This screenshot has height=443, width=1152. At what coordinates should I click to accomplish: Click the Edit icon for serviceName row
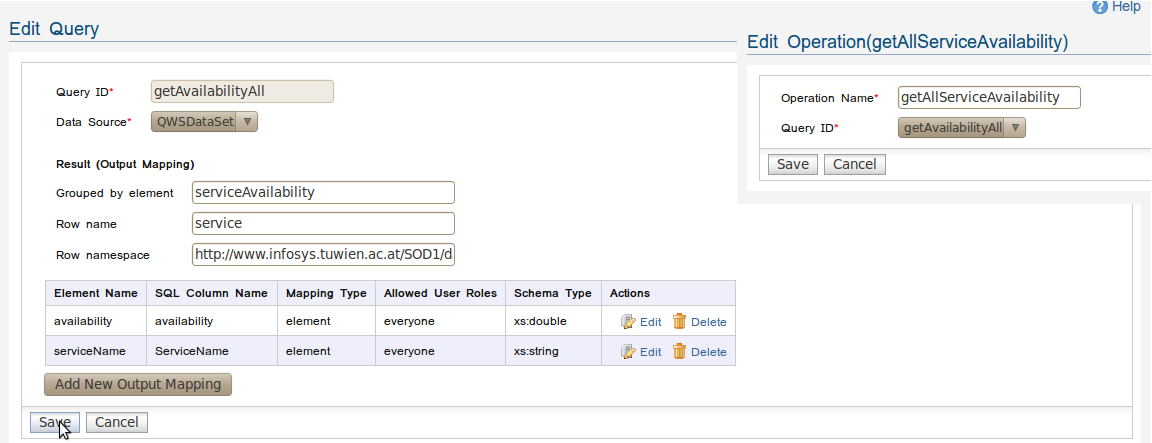click(x=627, y=352)
